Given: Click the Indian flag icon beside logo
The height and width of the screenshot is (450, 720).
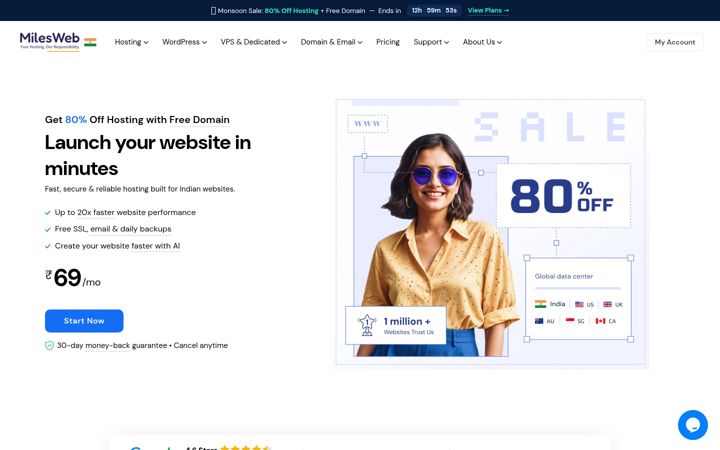Looking at the screenshot, I should pyautogui.click(x=90, y=42).
